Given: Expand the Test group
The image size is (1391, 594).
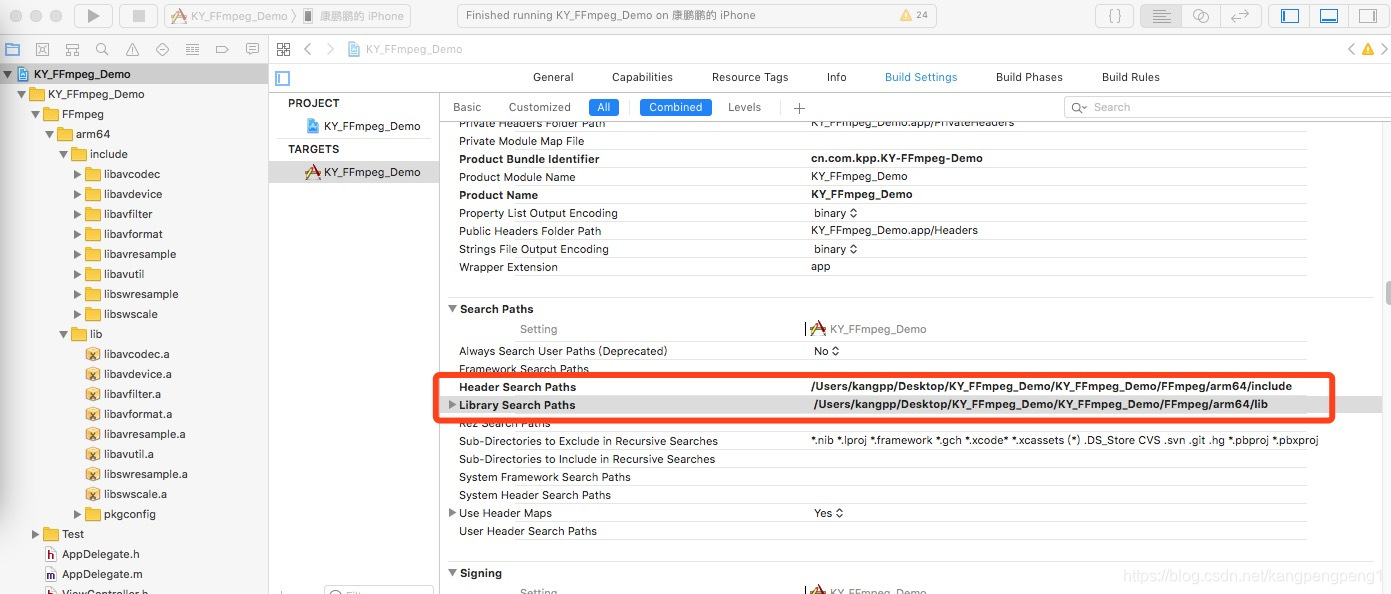Looking at the screenshot, I should tap(36, 534).
